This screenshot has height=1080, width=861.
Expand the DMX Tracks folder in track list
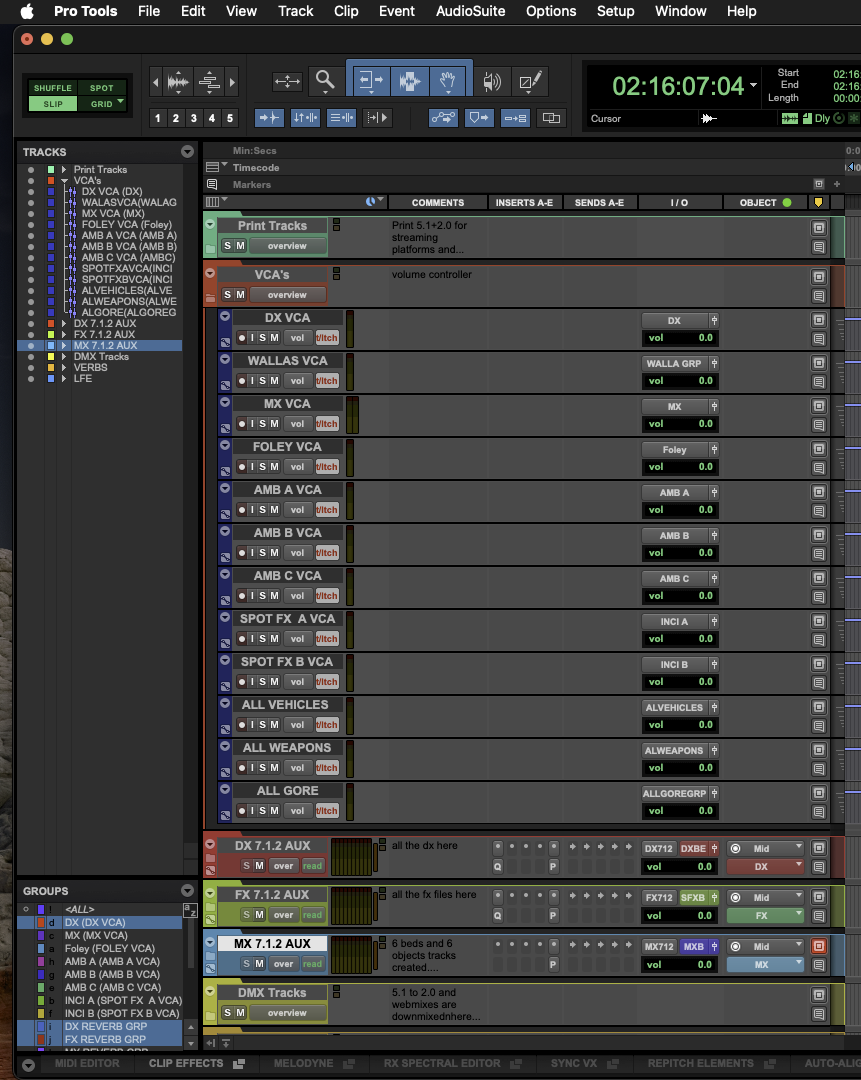pos(64,357)
